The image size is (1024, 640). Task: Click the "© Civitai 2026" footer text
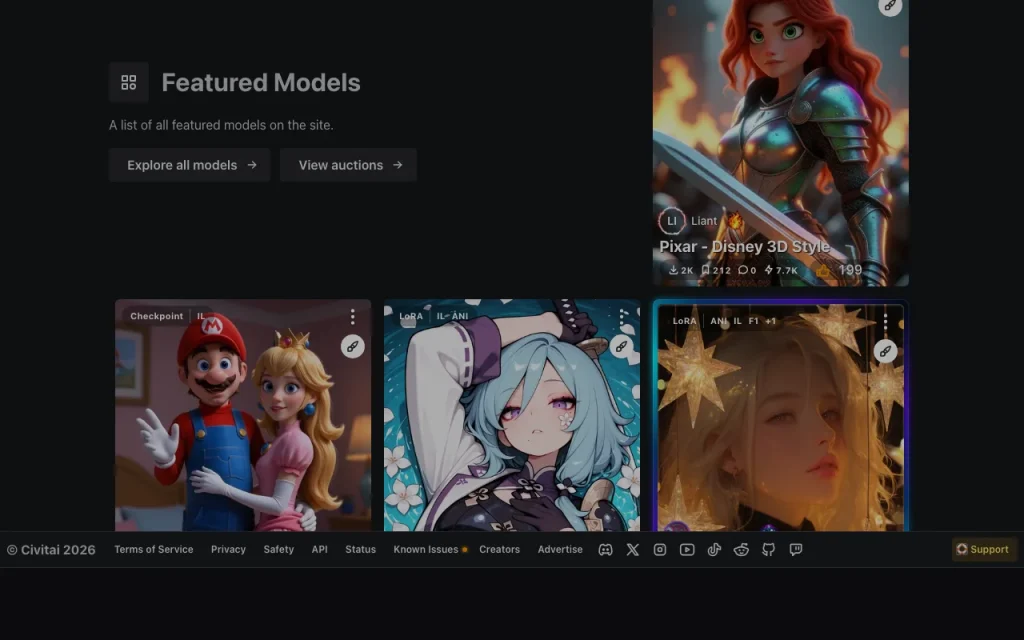point(51,550)
